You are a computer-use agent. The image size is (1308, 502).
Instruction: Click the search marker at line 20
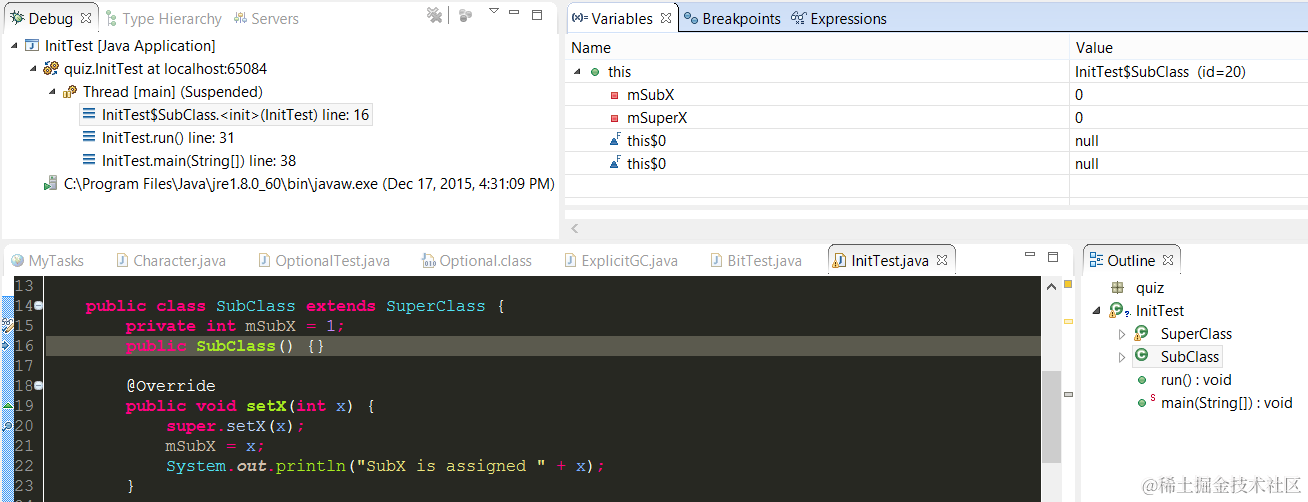tap(7, 426)
